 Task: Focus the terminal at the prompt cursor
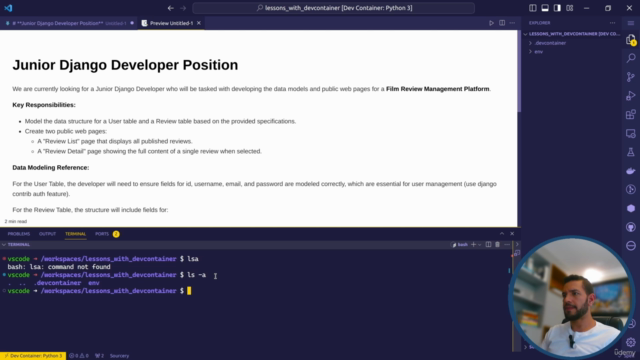pos(189,291)
